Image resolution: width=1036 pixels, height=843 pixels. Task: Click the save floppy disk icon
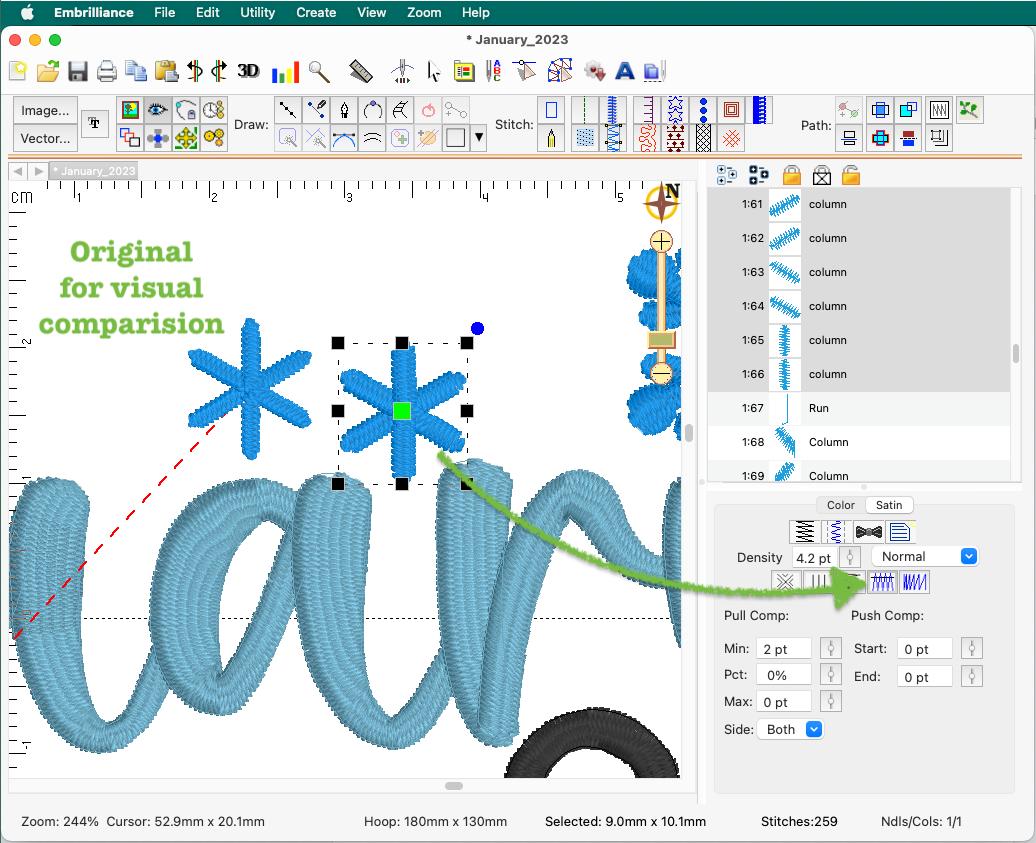[78, 71]
